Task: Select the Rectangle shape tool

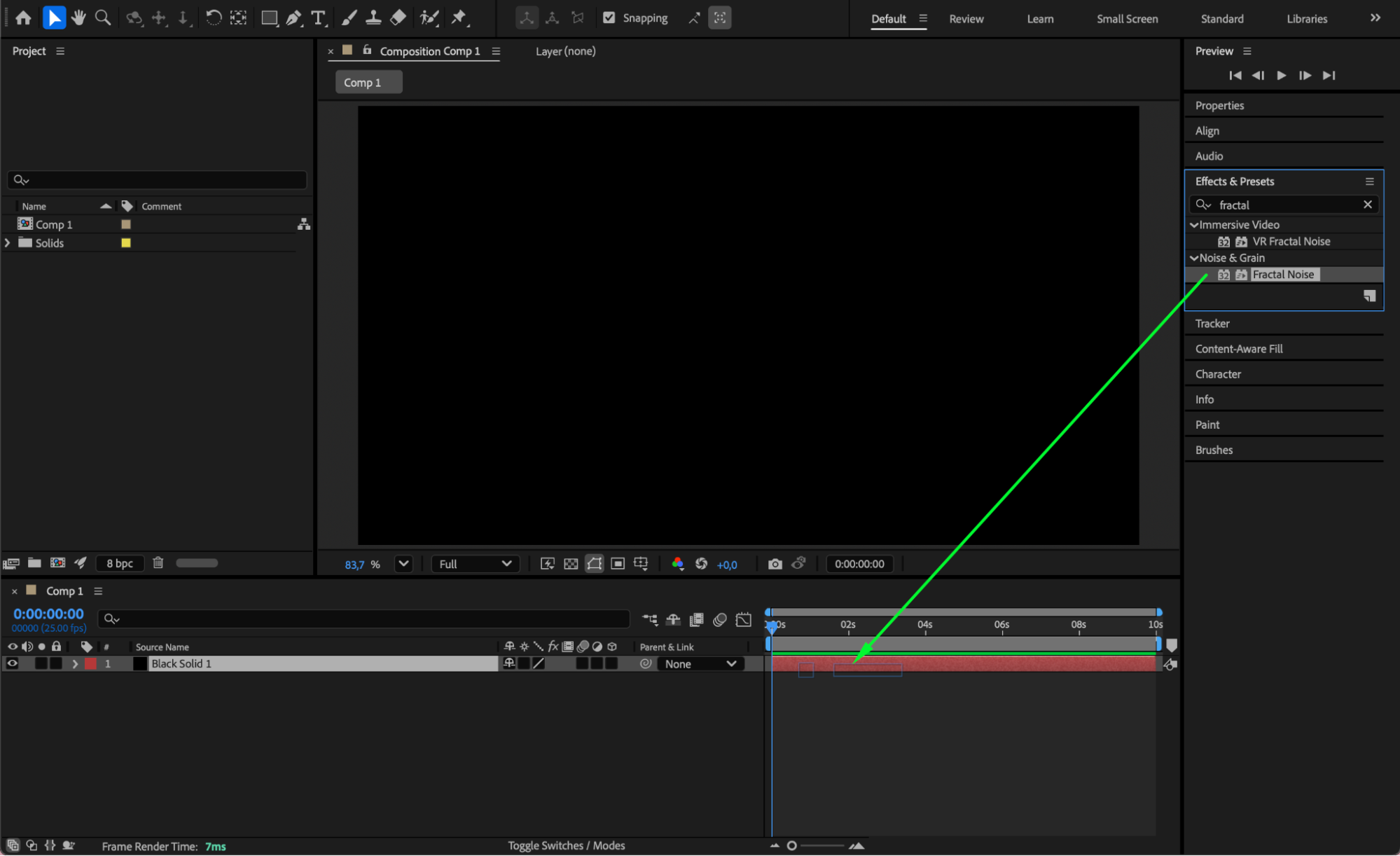Action: tap(269, 18)
